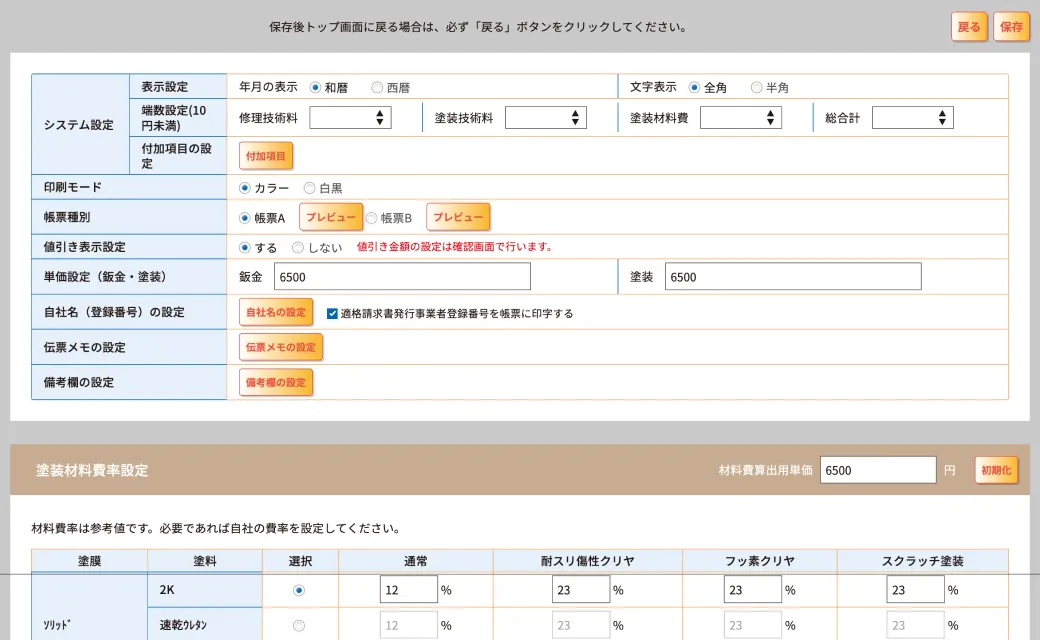Choose 全角 character display

click(694, 88)
